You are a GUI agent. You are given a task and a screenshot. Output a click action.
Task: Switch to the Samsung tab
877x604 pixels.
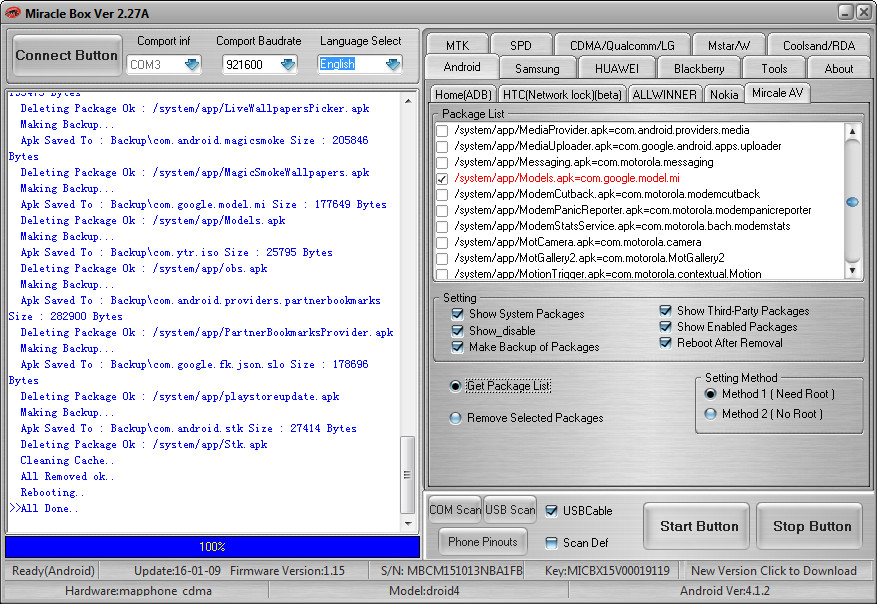[x=537, y=69]
